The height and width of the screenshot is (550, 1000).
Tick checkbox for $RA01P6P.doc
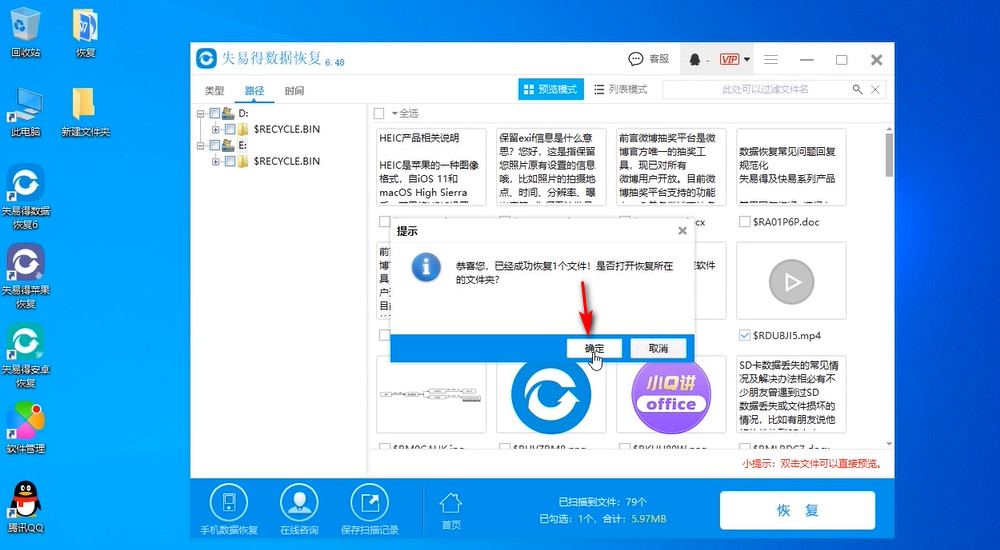pyautogui.click(x=744, y=222)
